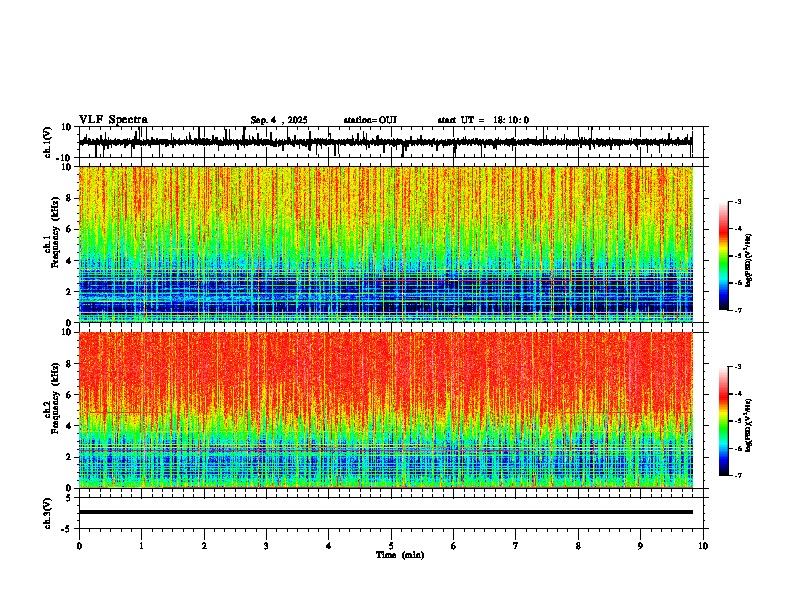
Task: Click the "VLF Spectra" plot title
Action: (x=113, y=119)
